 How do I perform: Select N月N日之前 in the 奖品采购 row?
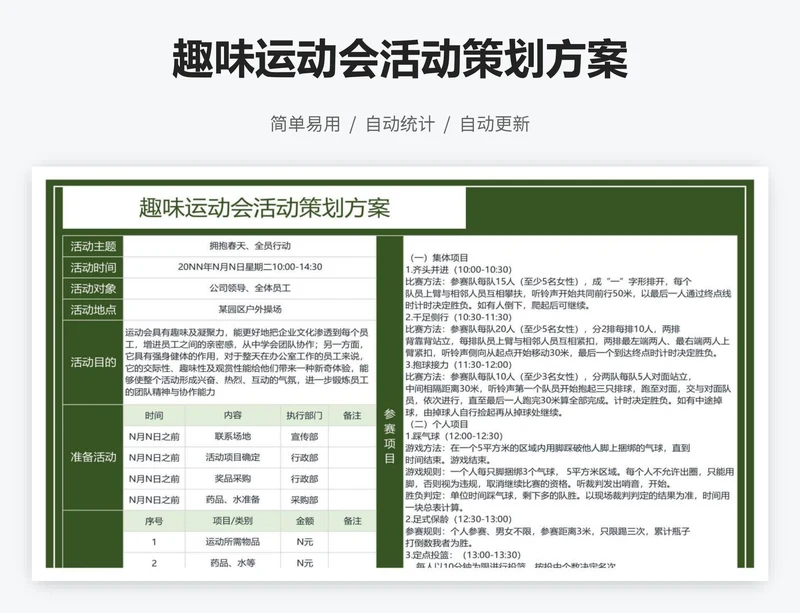(154, 479)
